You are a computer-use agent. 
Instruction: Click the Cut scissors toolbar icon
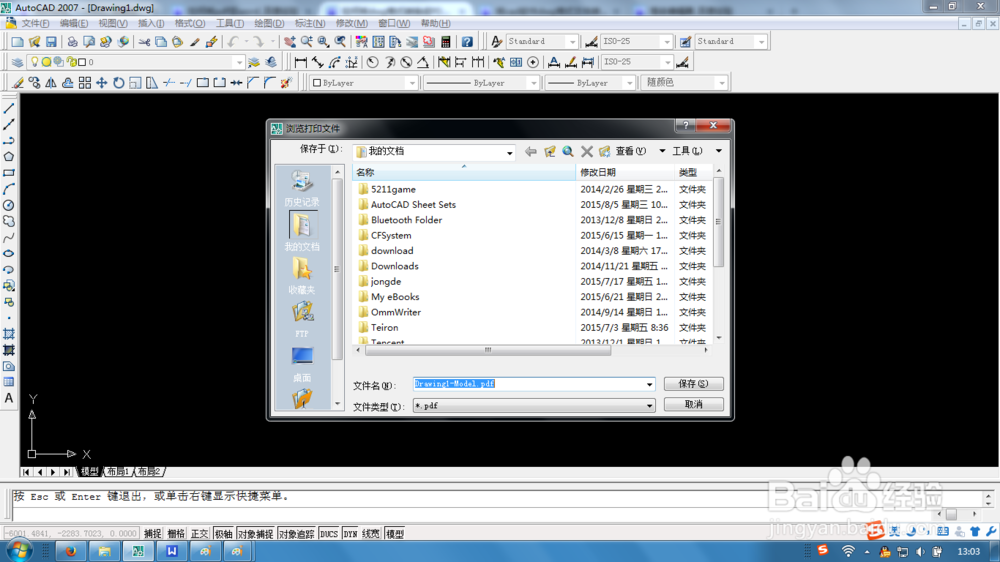(145, 41)
